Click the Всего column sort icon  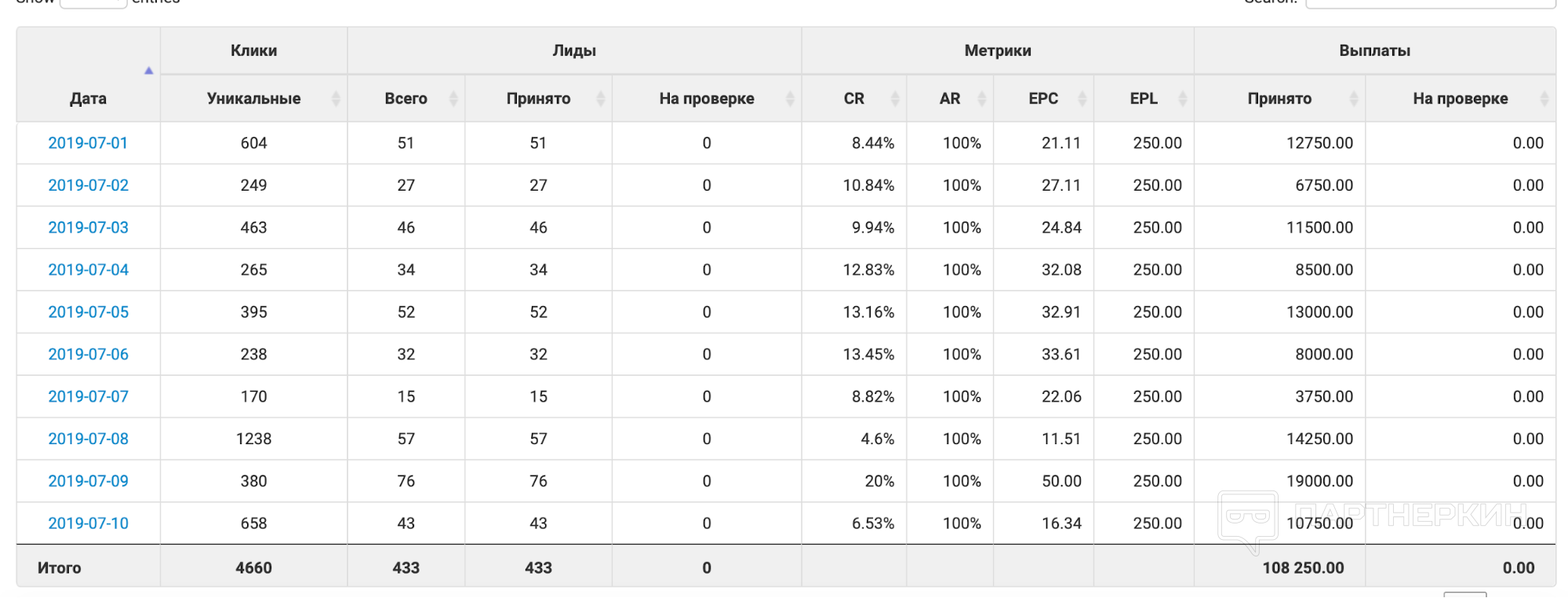[453, 99]
